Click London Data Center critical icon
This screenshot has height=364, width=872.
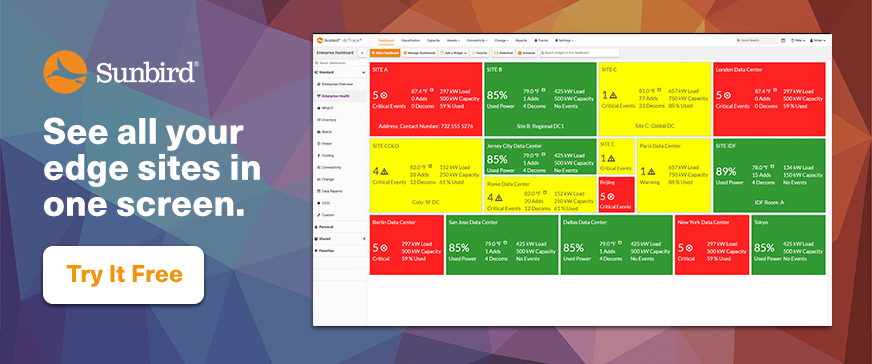(x=727, y=96)
